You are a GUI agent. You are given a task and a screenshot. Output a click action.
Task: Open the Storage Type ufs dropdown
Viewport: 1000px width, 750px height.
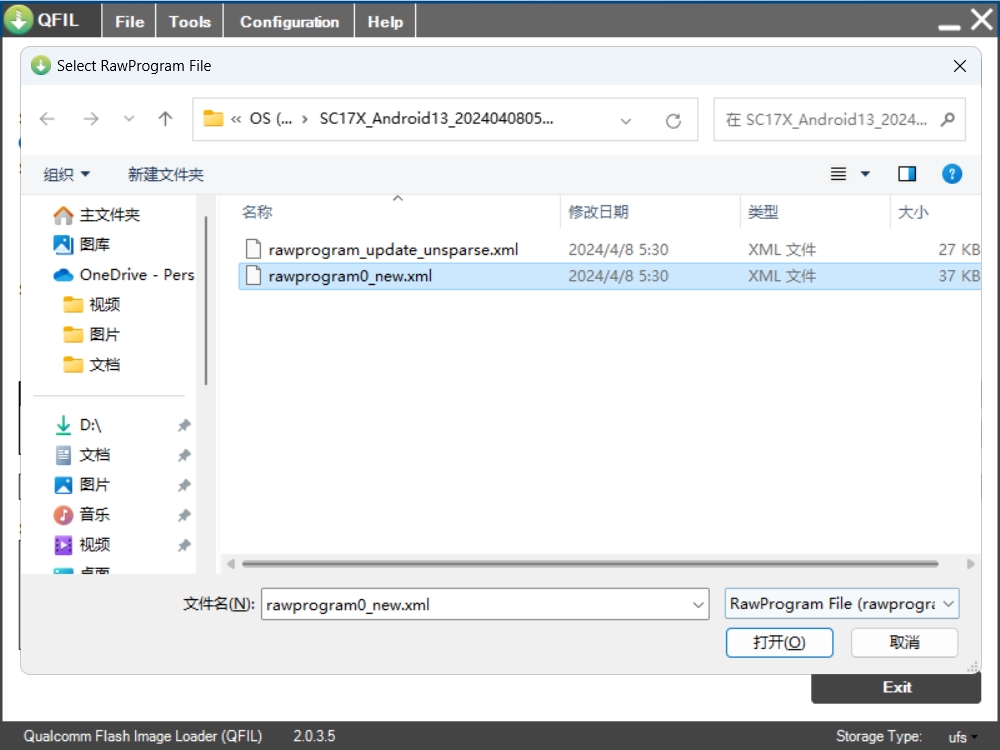pos(963,737)
